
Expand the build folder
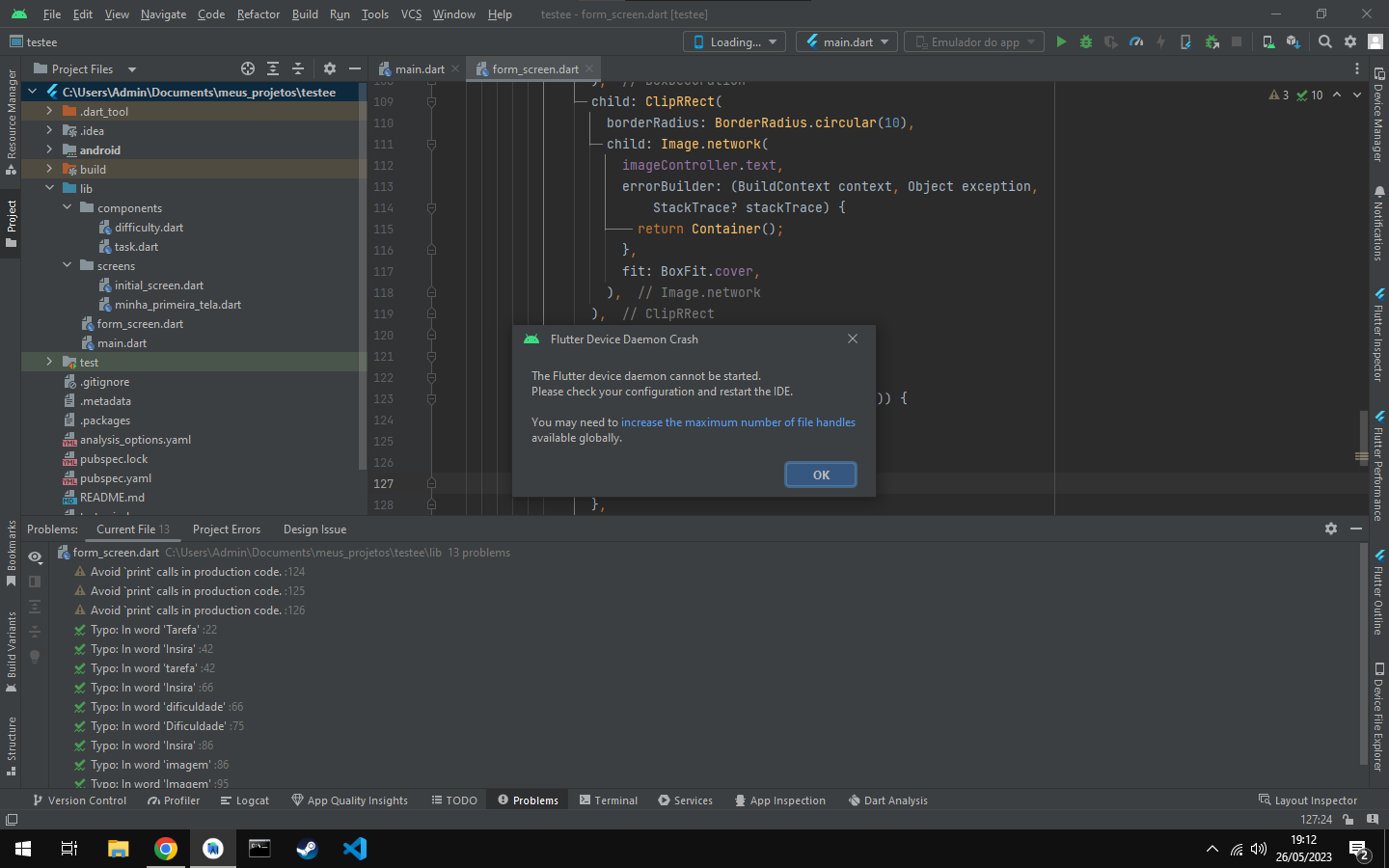point(49,169)
